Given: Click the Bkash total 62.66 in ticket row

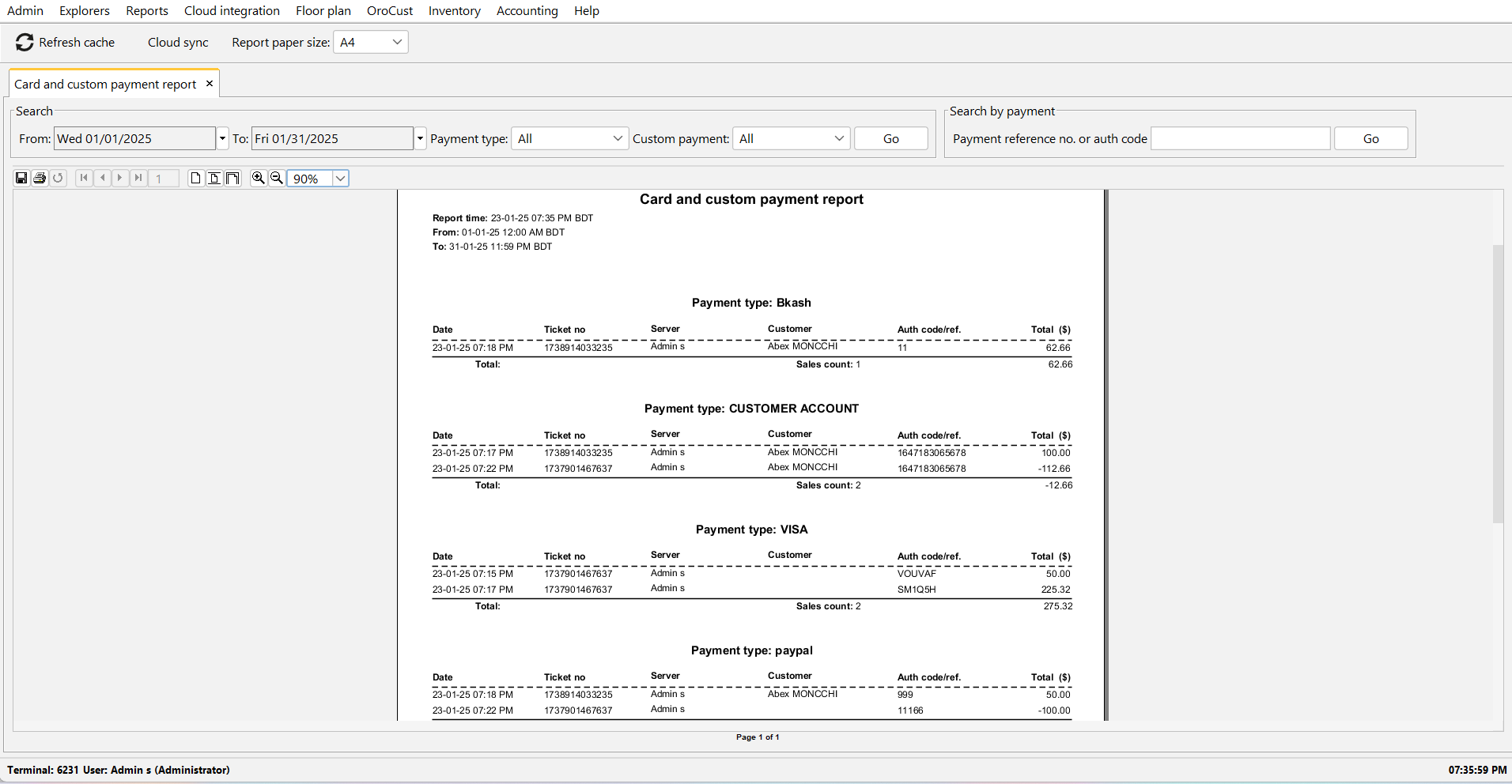Looking at the screenshot, I should (1058, 348).
